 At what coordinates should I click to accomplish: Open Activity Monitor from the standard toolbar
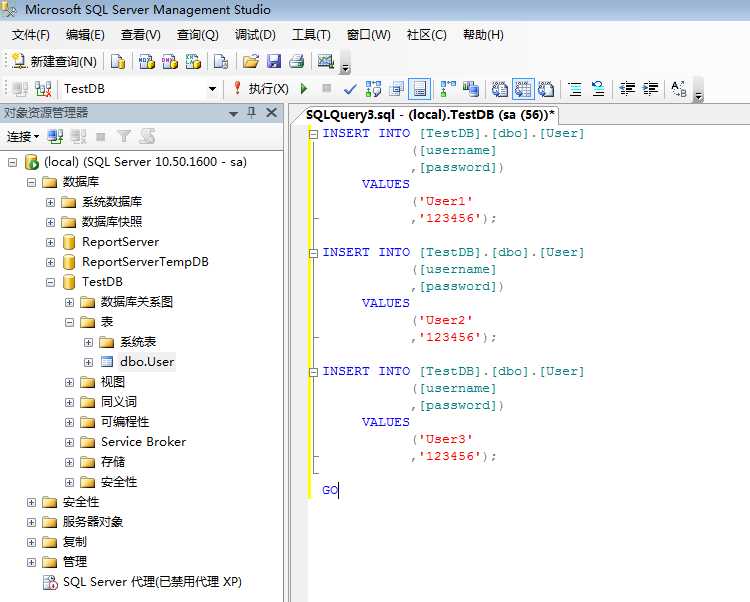pyautogui.click(x=326, y=62)
